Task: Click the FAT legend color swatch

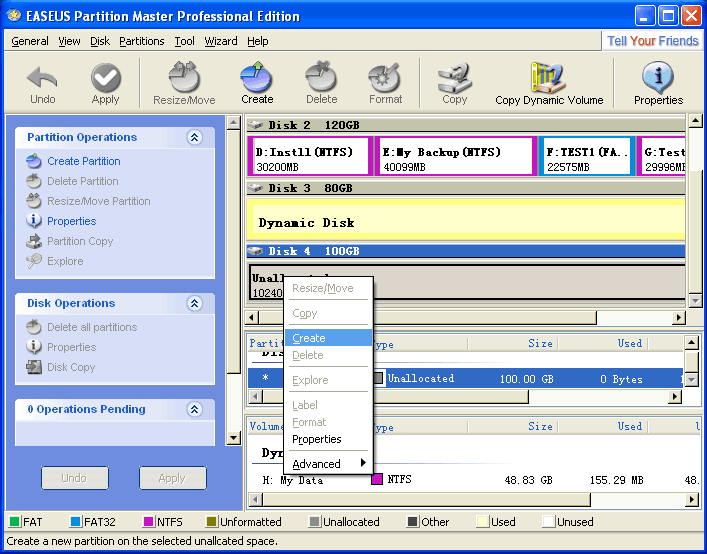Action: (14, 522)
